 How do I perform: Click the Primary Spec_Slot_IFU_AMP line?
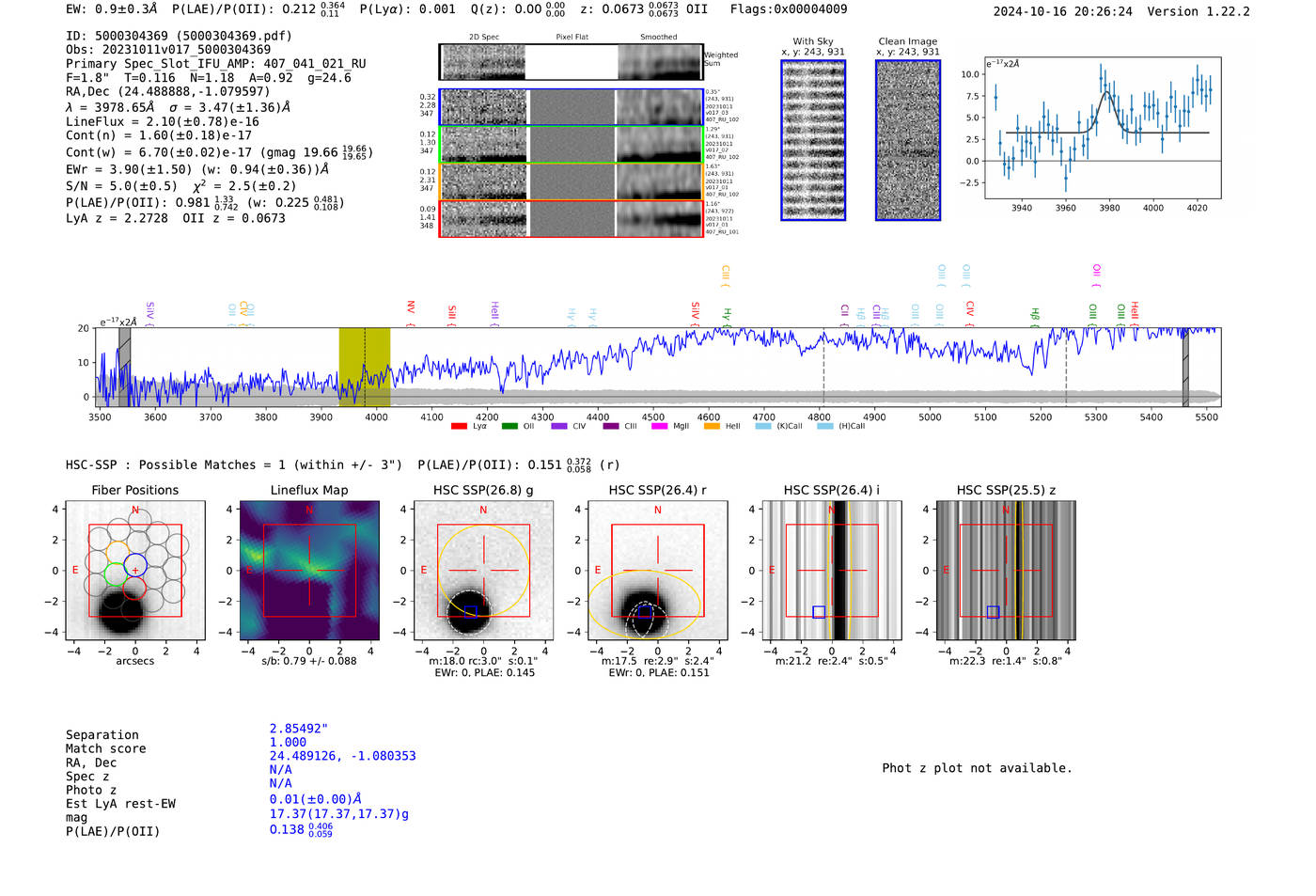click(x=216, y=64)
